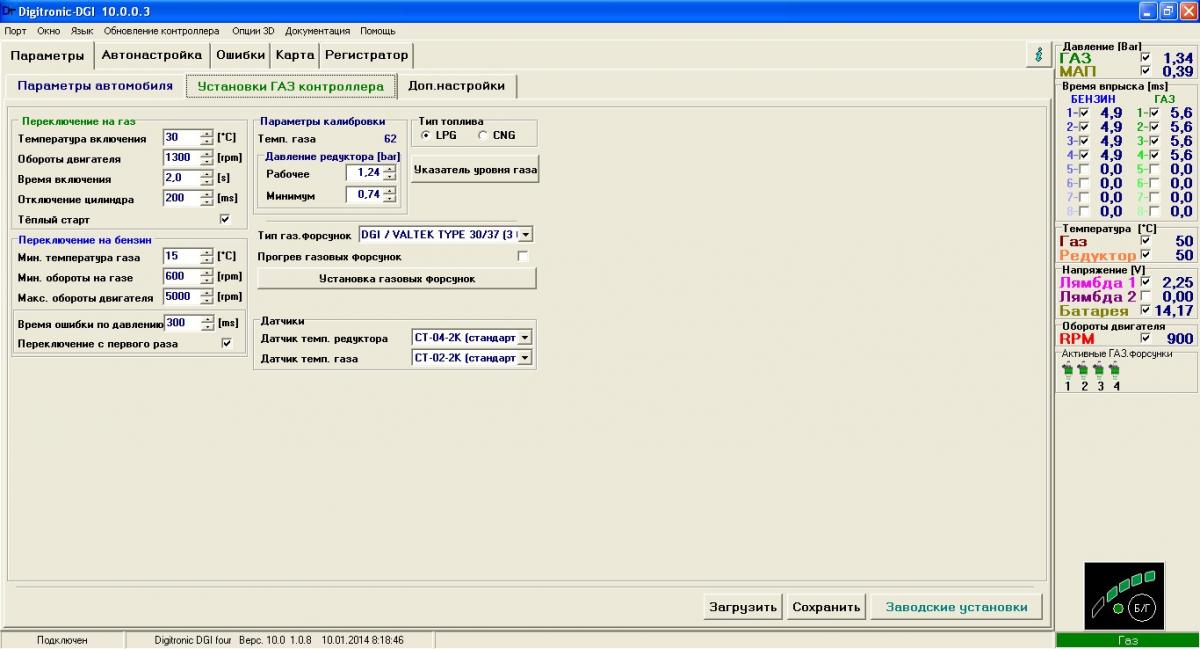
Task: Decrease Обороты двигателя with spinner down arrow
Action: [x=207, y=163]
